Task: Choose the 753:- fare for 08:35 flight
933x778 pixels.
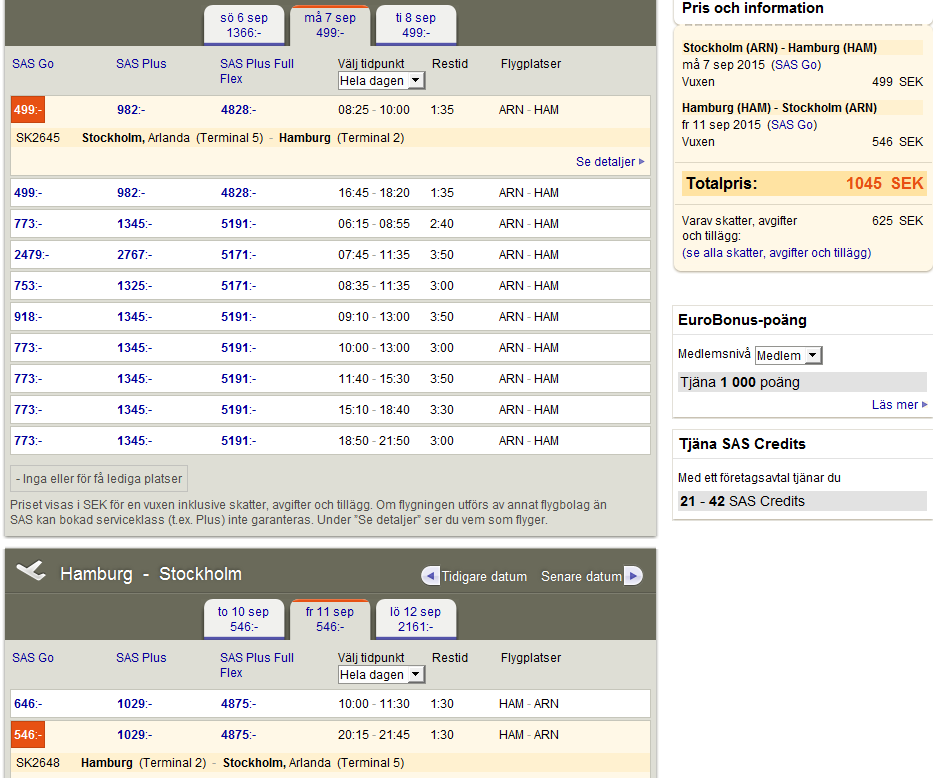Action: tap(28, 286)
